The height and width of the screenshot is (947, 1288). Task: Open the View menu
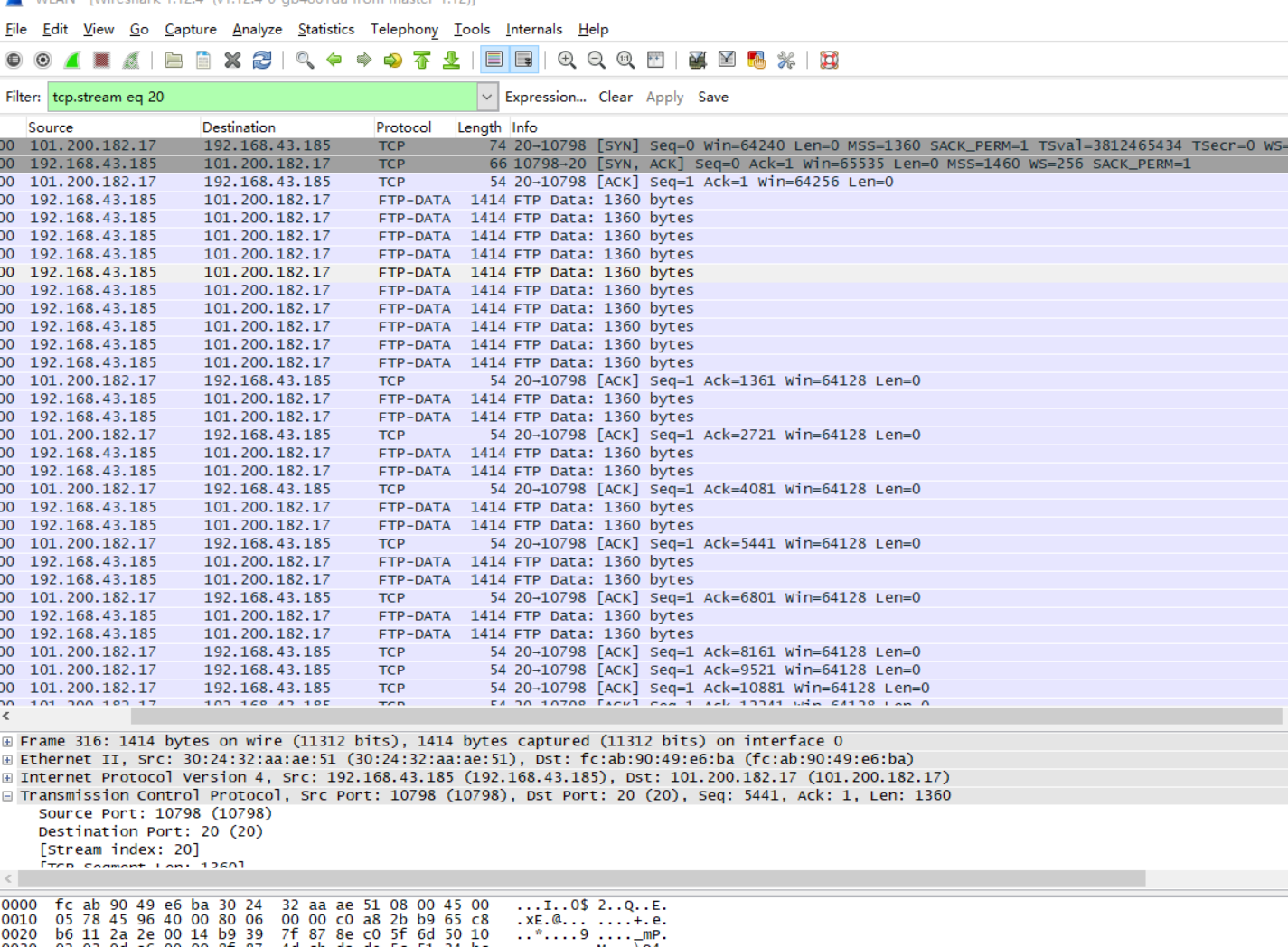coord(99,29)
